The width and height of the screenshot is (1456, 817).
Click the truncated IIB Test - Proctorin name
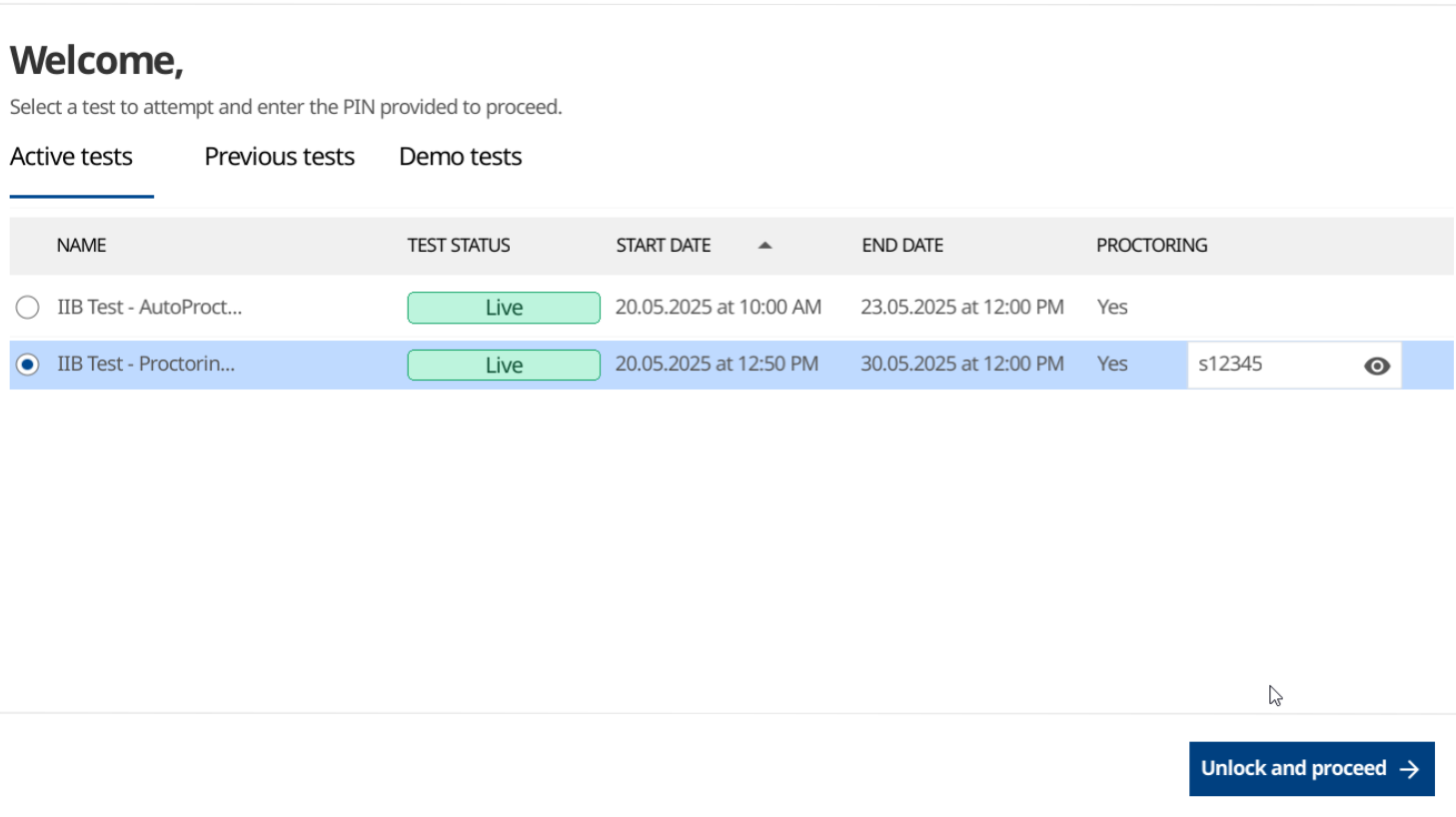tap(148, 364)
